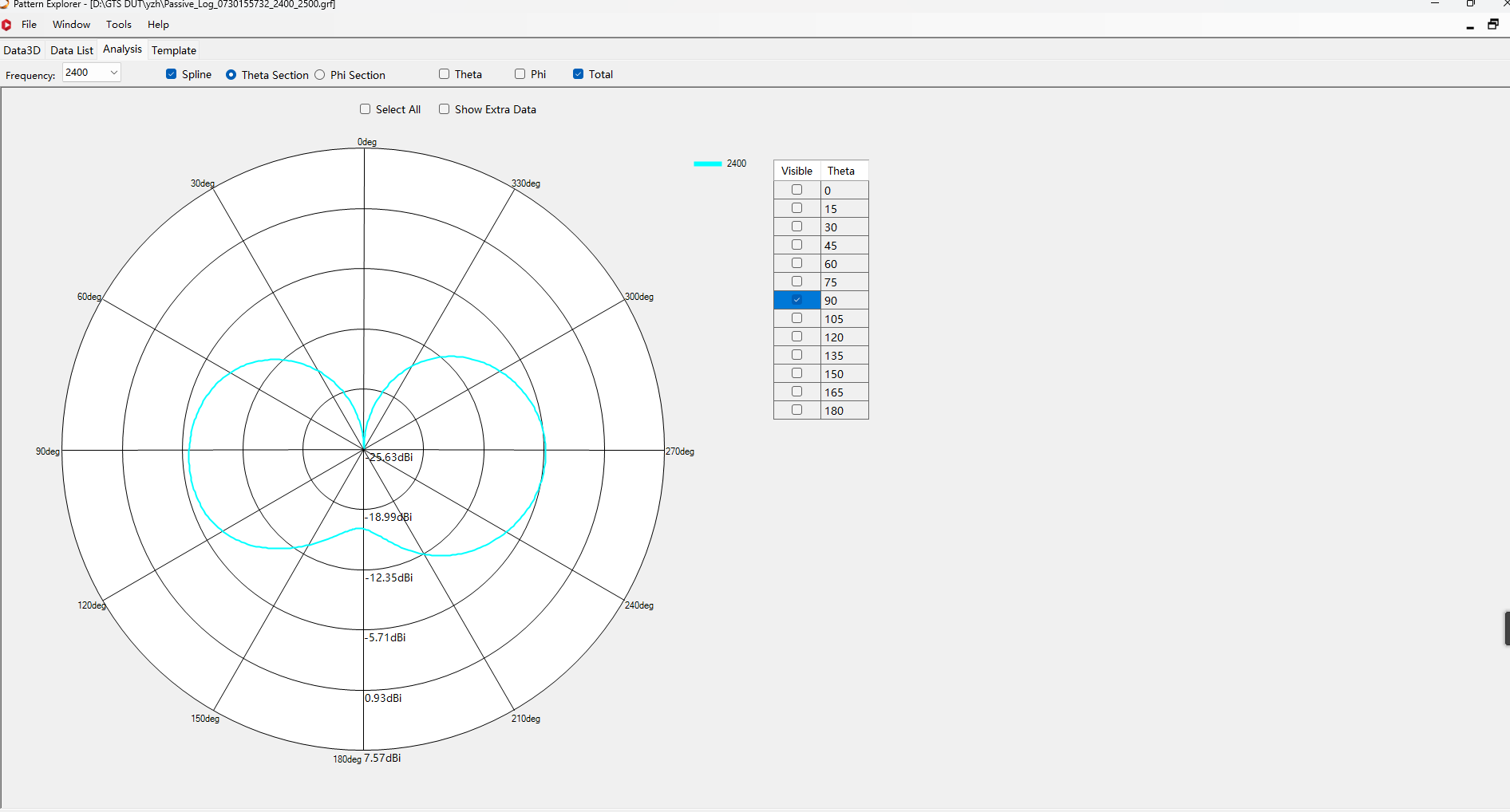Toggle visibility for Theta 135 row
The image size is (1510, 812).
tap(797, 355)
